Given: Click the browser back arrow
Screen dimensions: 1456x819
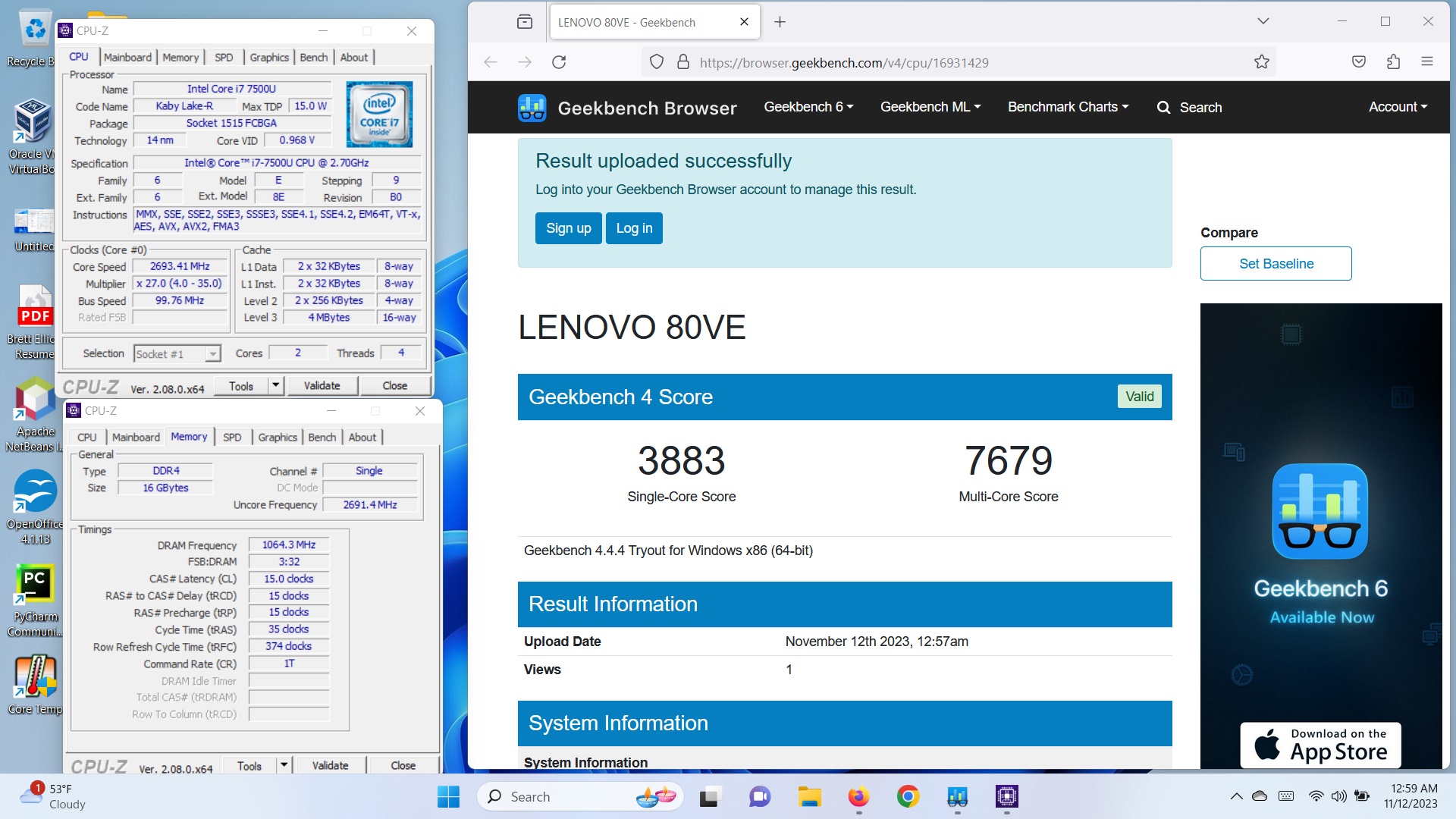Looking at the screenshot, I should (x=491, y=62).
